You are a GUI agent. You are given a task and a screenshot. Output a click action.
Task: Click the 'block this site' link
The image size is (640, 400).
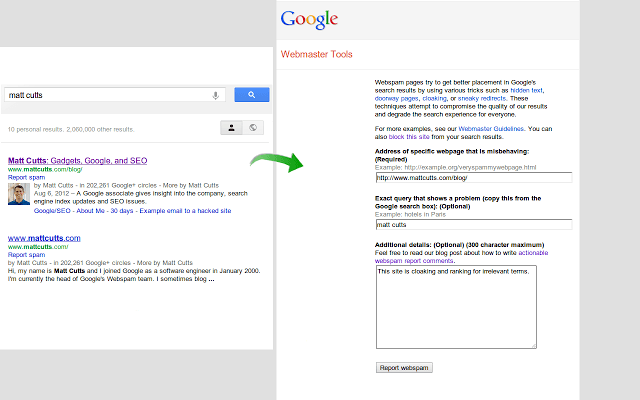coord(409,137)
